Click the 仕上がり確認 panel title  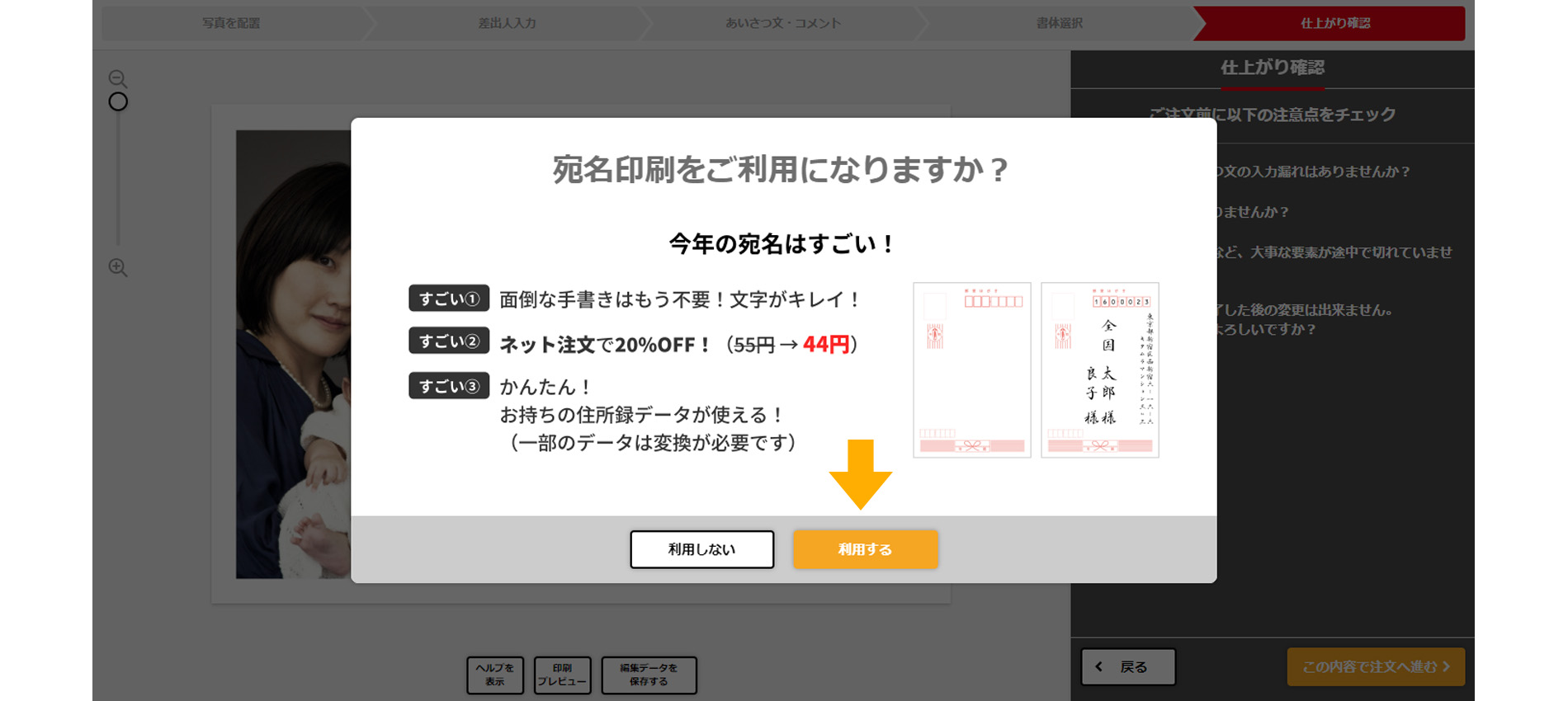tap(1273, 68)
